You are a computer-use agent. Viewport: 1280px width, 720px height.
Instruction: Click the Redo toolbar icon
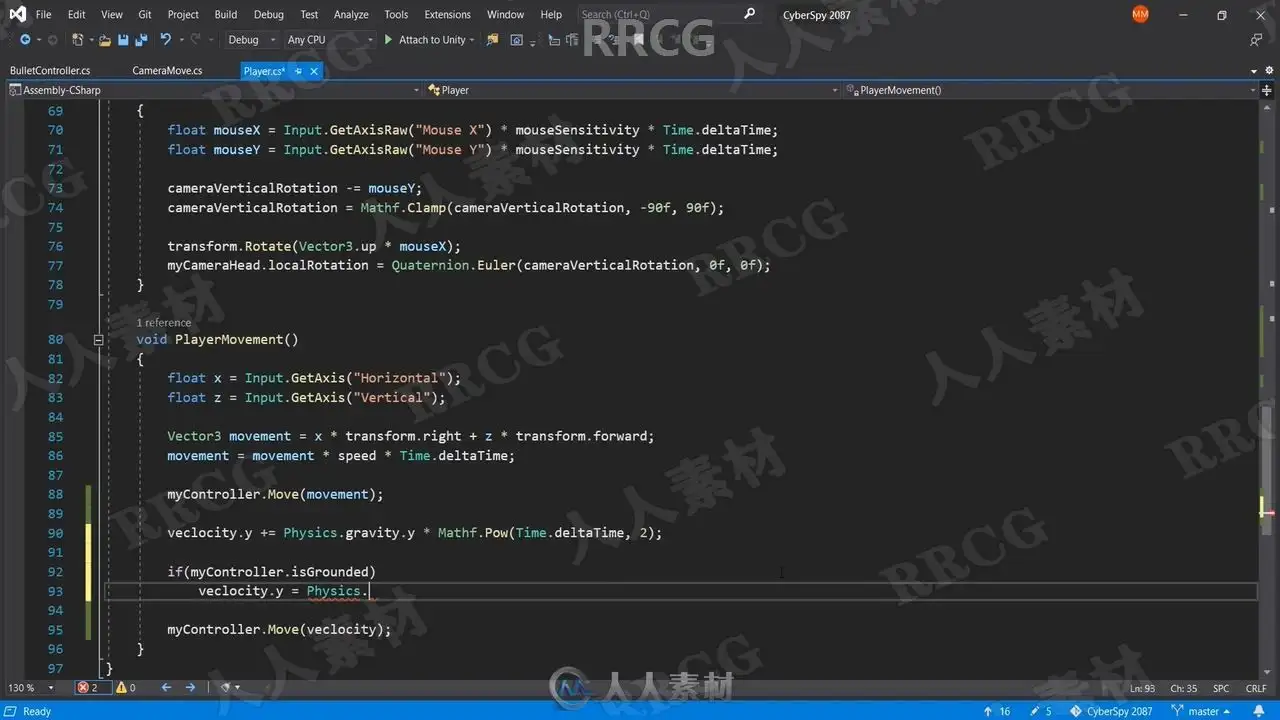196,40
